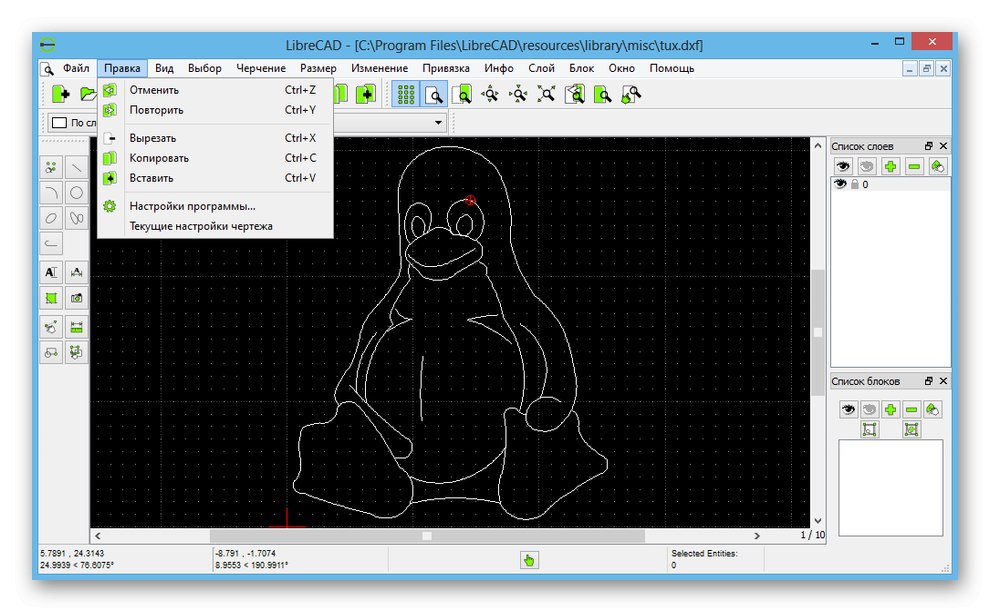Screen dimensions: 990x612
Task: Select the Dimension tool in left toolbox
Action: point(76,272)
